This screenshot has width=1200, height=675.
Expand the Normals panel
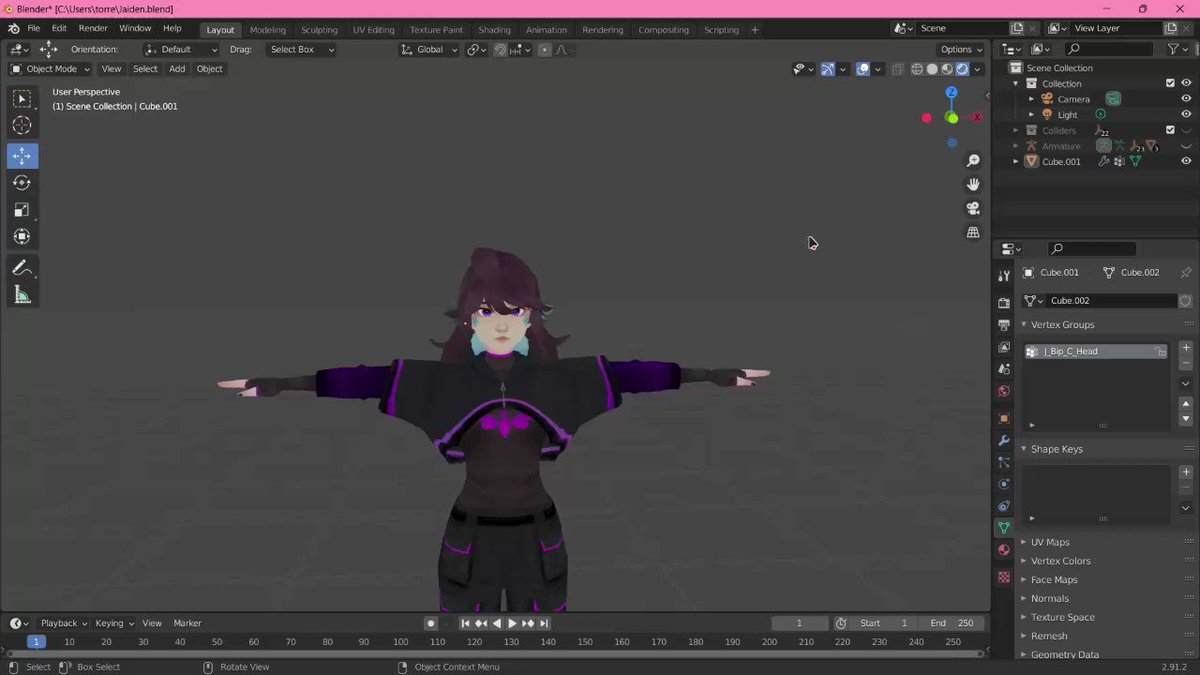coord(1050,598)
